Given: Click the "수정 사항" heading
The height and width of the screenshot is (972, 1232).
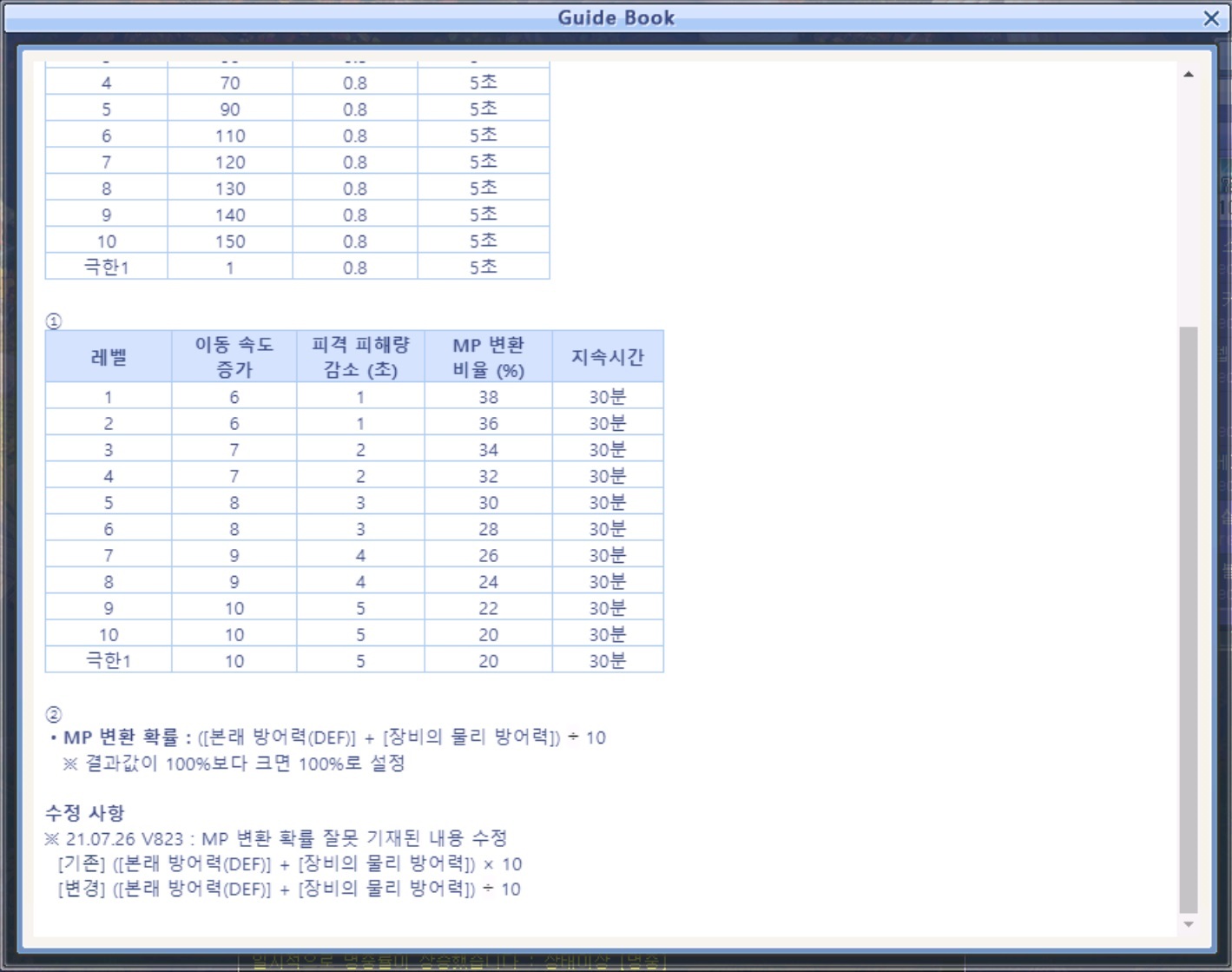Looking at the screenshot, I should 85,813.
